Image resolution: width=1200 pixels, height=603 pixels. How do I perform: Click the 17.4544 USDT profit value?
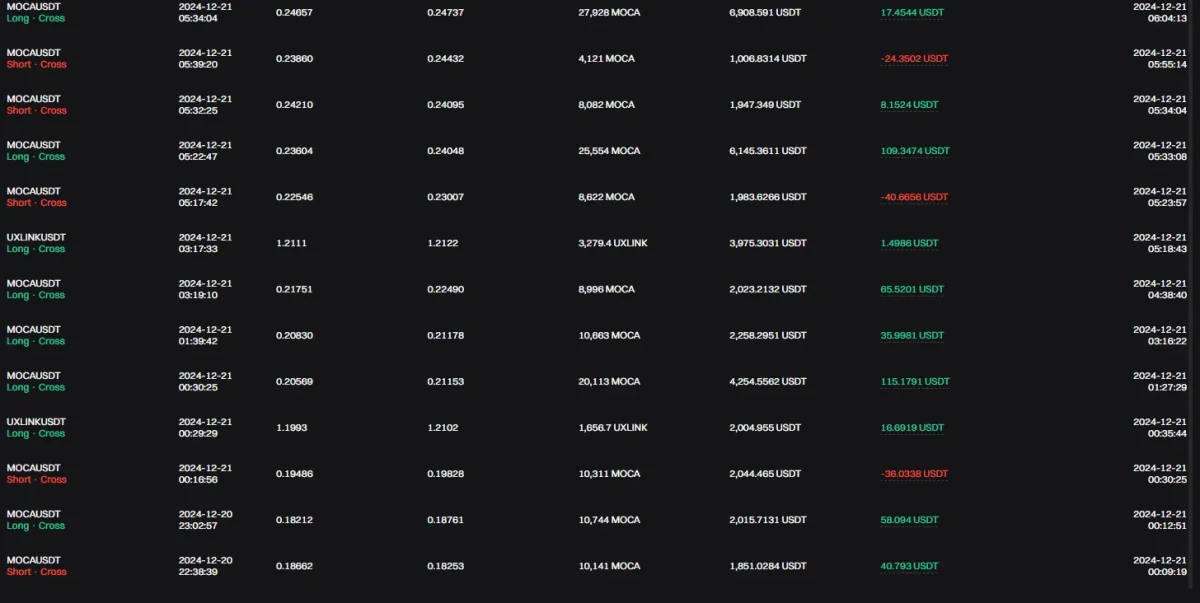tap(912, 13)
